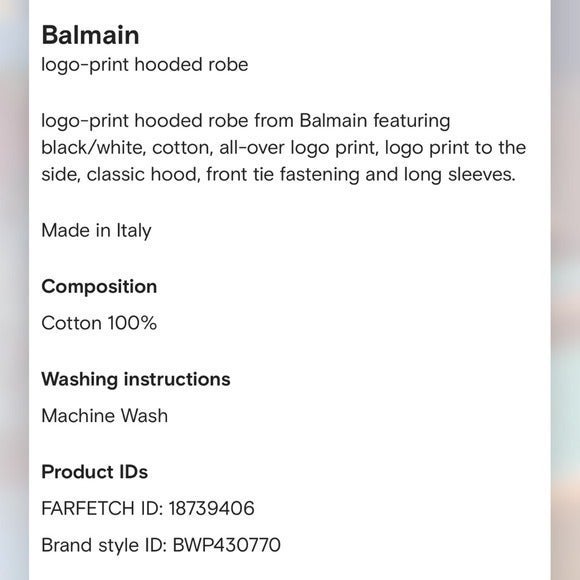Screen dimensions: 580x580
Task: Click the product description paragraph
Action: (283, 148)
